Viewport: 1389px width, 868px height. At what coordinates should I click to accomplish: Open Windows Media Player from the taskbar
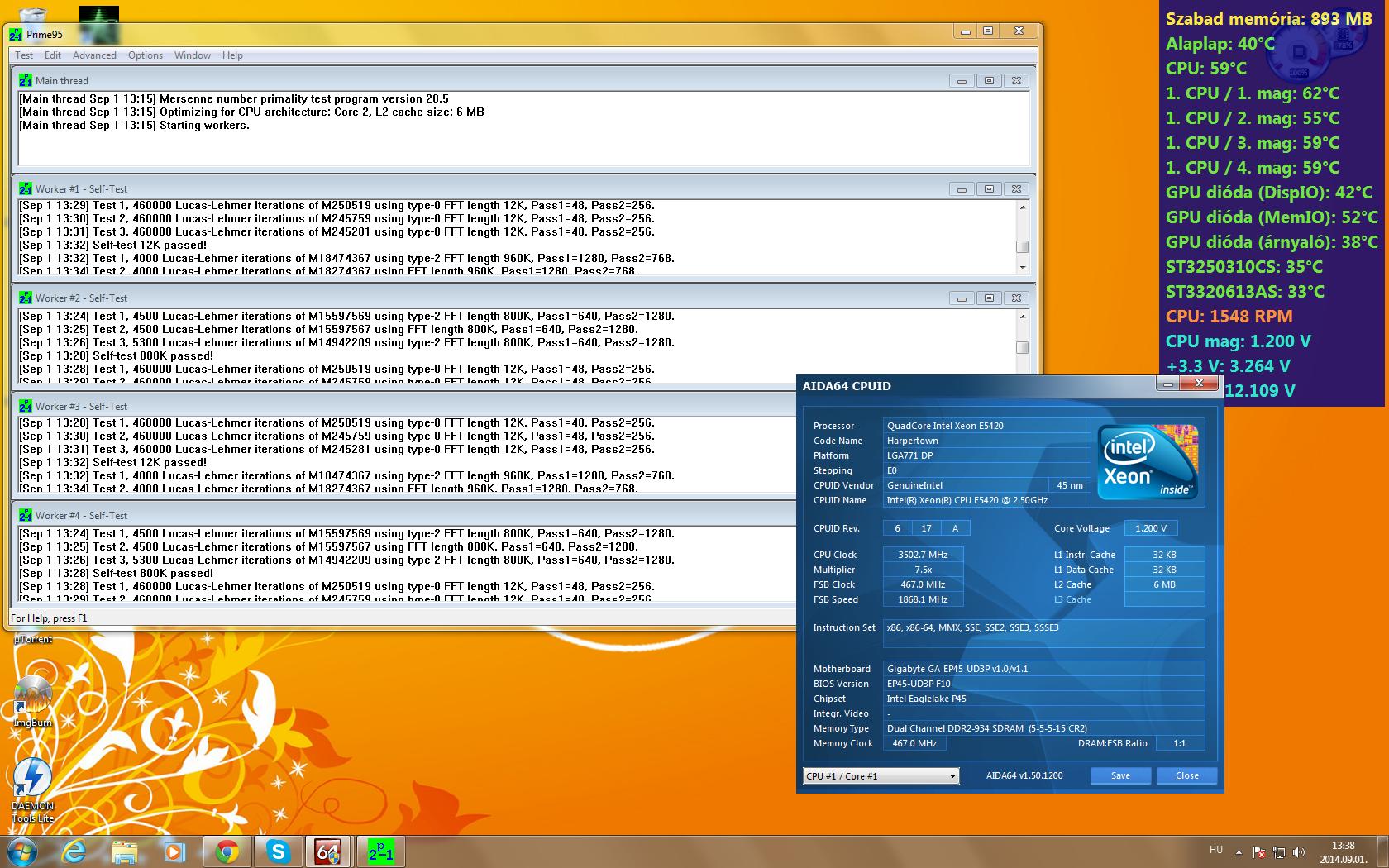174,851
